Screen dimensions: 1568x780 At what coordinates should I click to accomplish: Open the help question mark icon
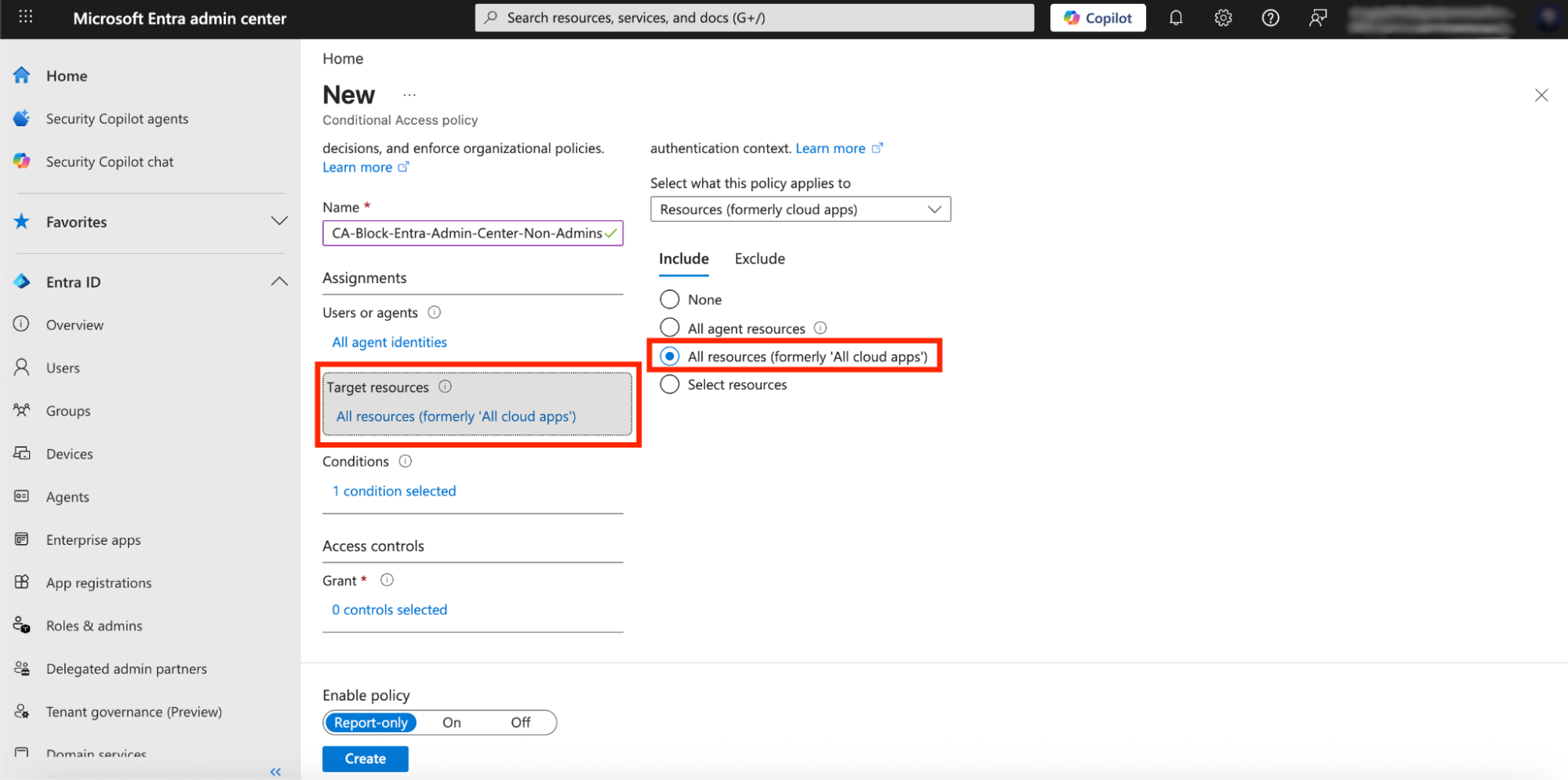(1270, 18)
